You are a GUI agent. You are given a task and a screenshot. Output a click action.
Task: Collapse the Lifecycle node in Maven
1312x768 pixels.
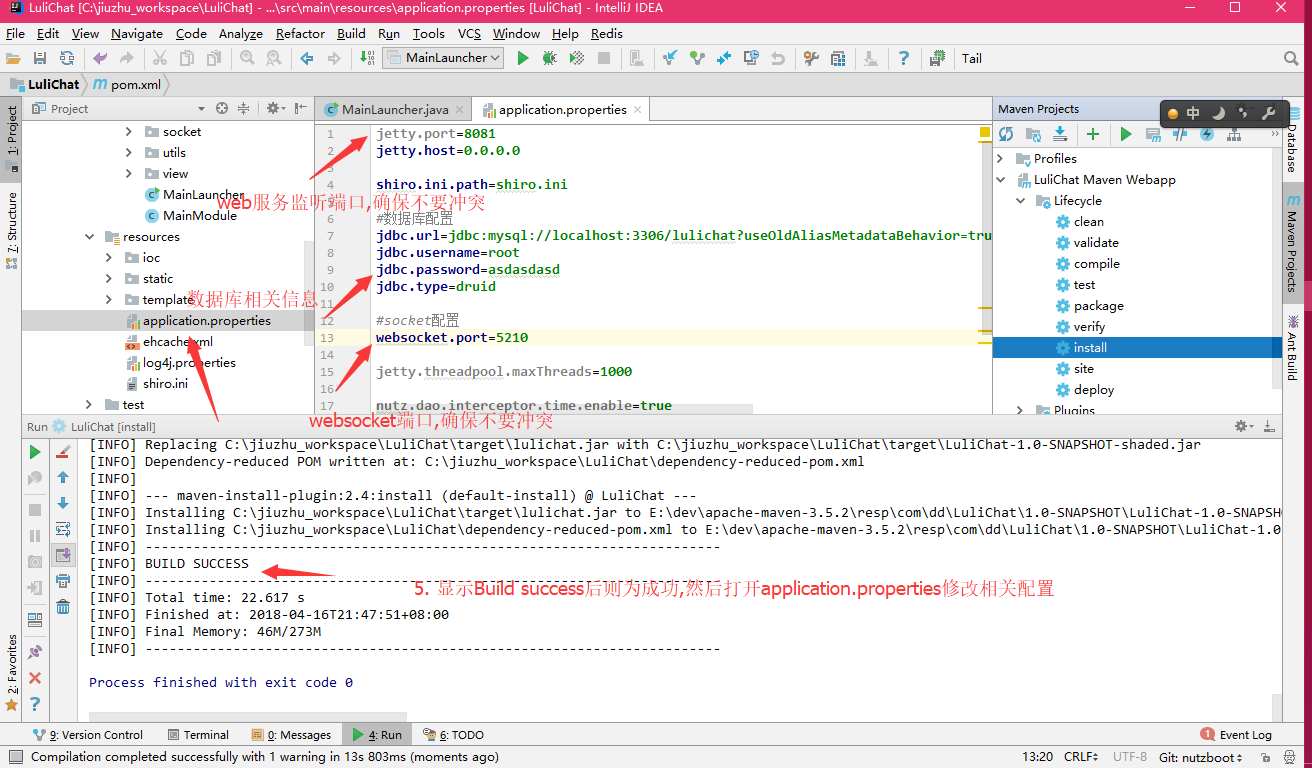(x=1021, y=201)
